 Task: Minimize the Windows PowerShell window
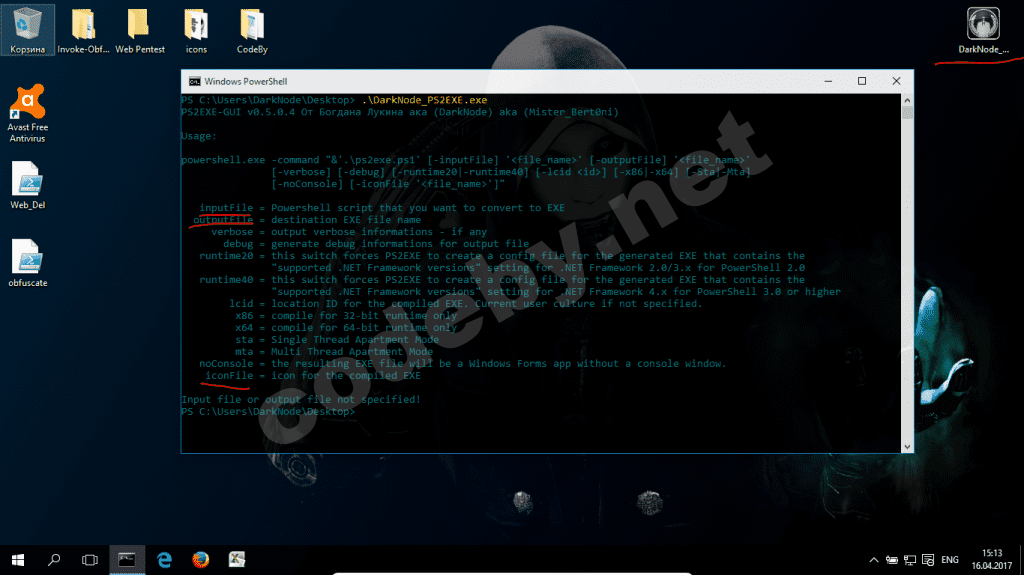click(x=828, y=81)
